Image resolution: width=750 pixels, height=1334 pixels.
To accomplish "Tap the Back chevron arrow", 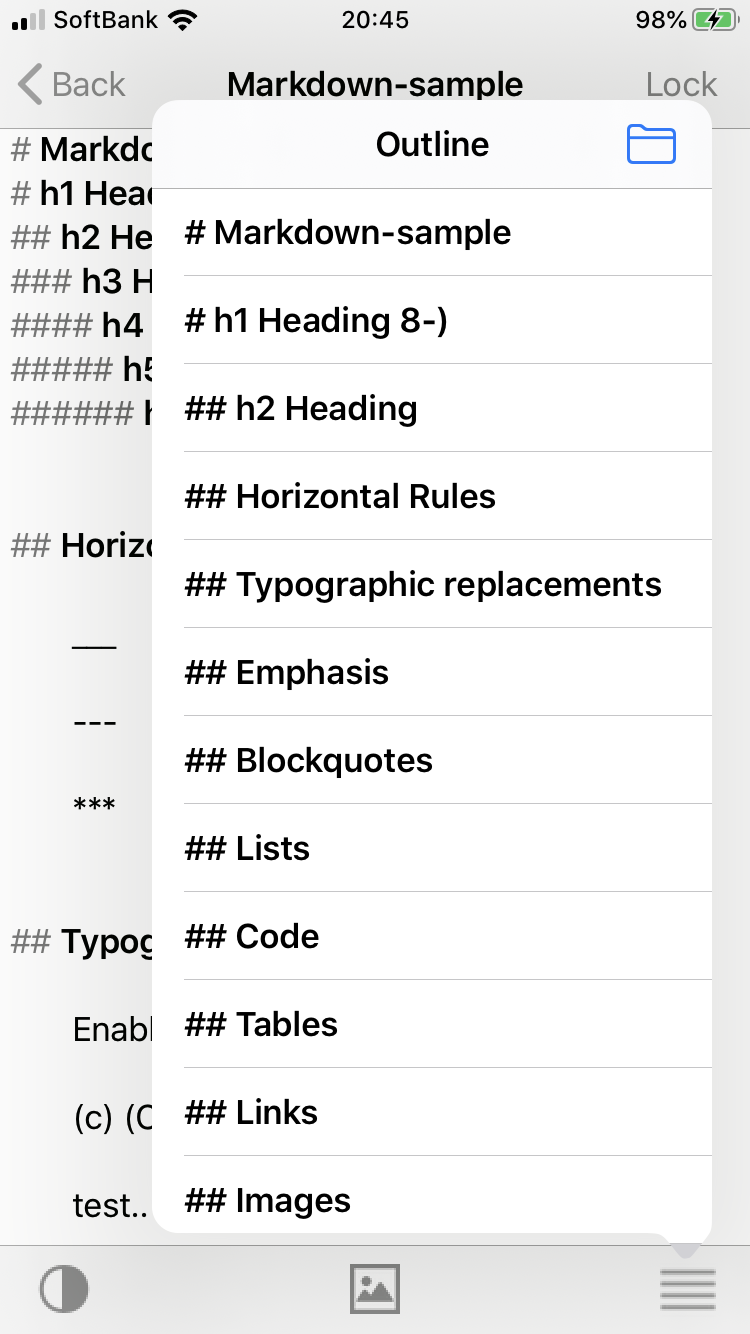I will [30, 84].
